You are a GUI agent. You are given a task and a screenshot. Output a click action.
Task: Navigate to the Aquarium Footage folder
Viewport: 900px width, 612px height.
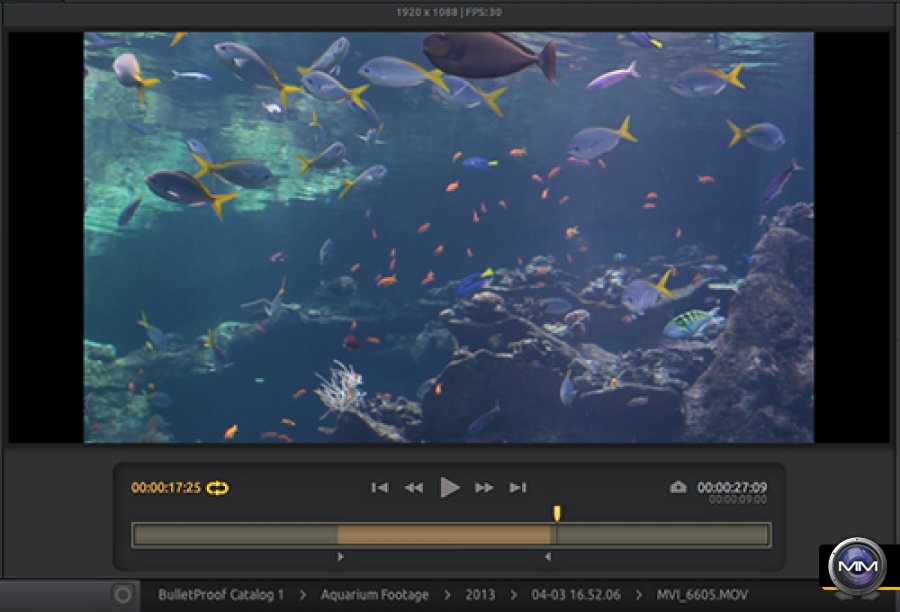tap(374, 595)
